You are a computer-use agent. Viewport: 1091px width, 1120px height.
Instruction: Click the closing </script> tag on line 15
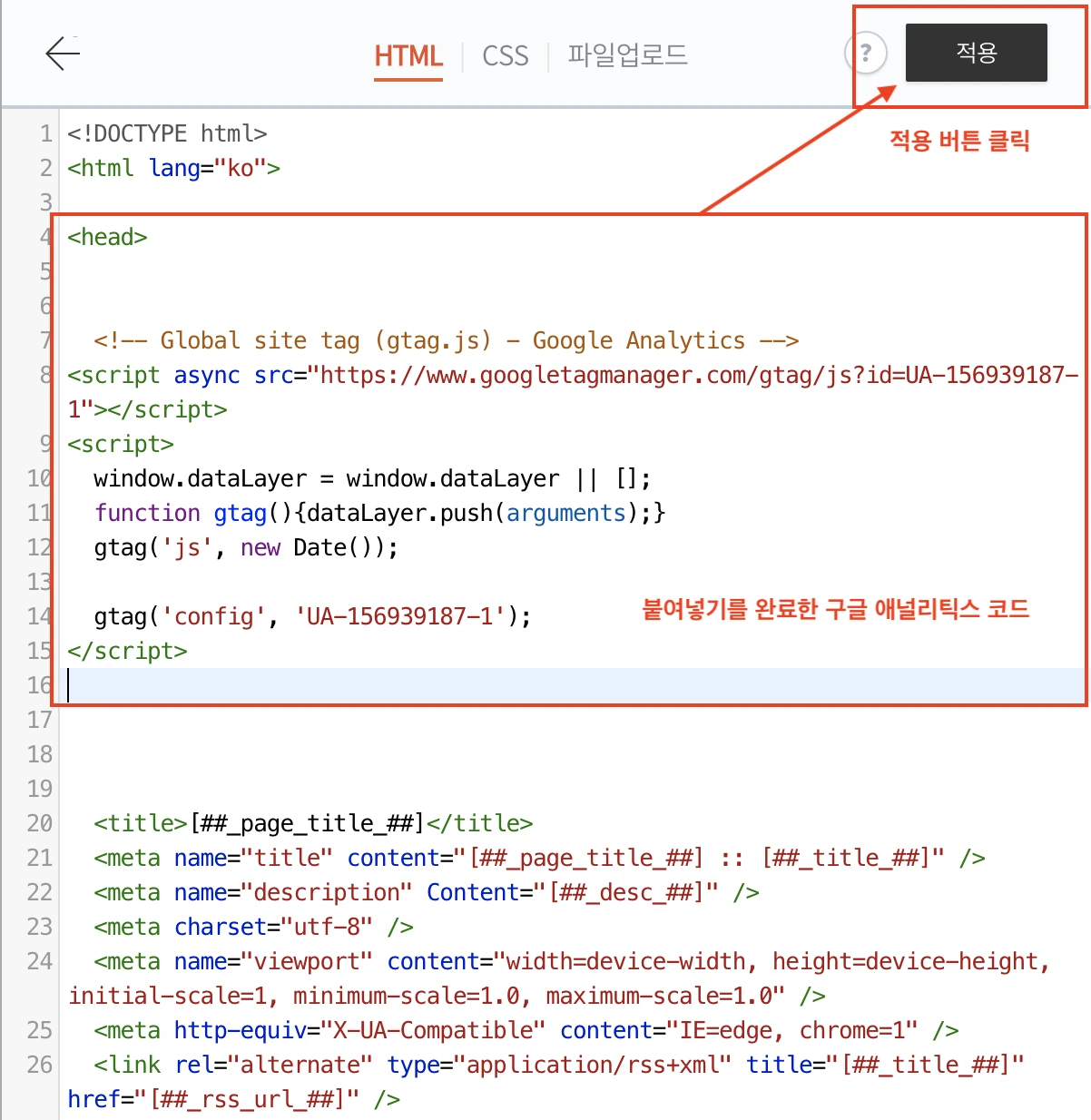127,651
